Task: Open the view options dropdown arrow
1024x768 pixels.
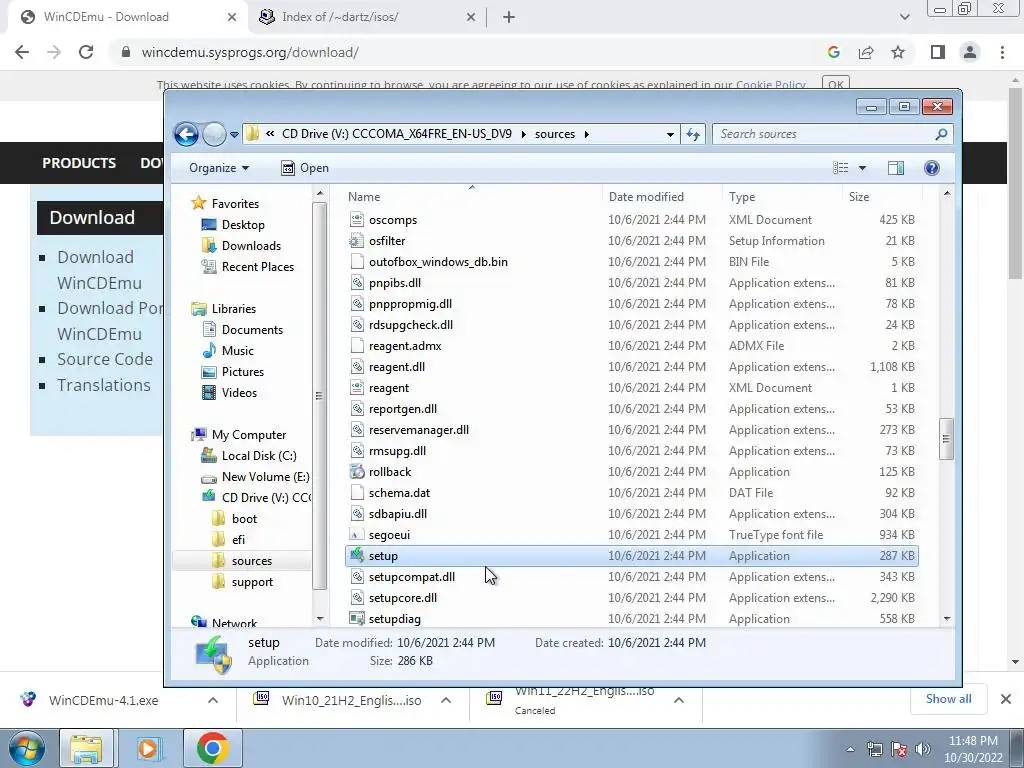Action: 862,168
